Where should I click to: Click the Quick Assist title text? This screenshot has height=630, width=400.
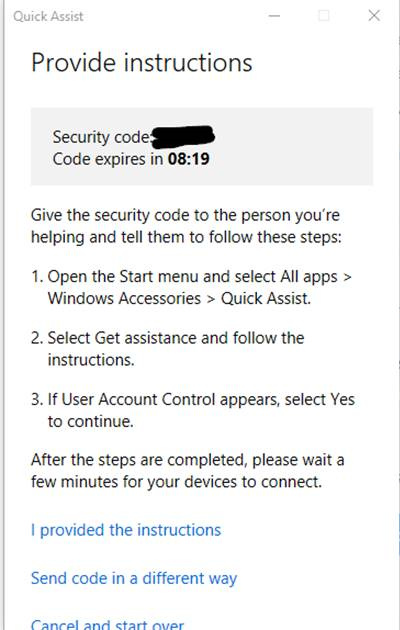[48, 16]
